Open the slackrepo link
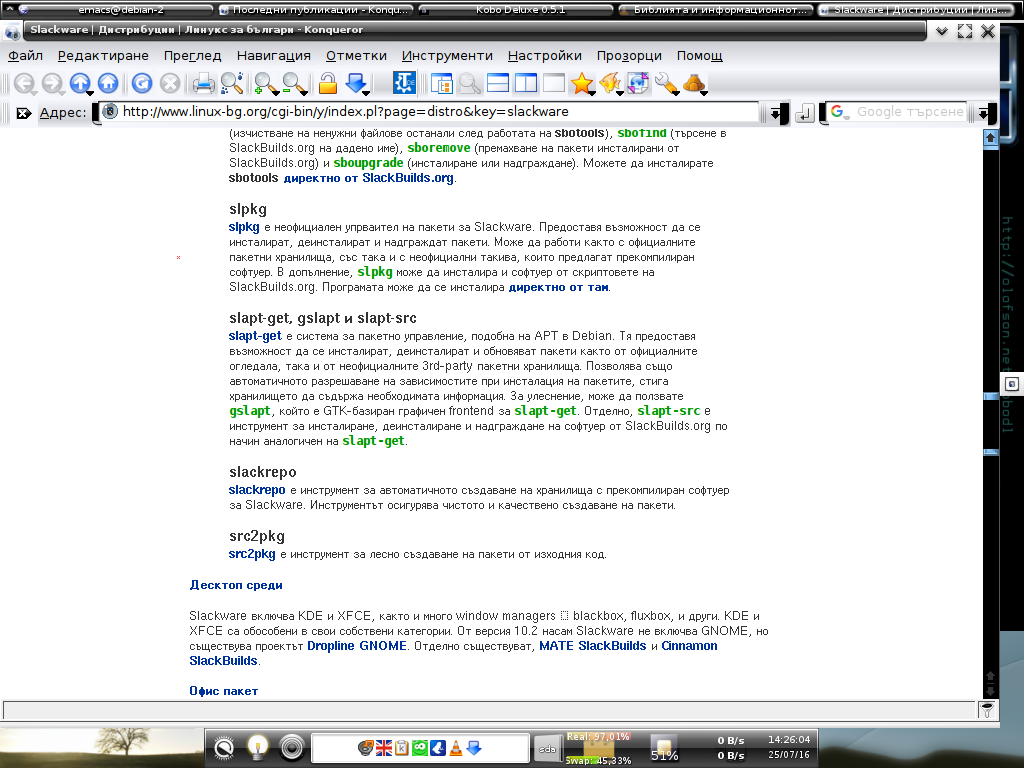 pyautogui.click(x=257, y=490)
